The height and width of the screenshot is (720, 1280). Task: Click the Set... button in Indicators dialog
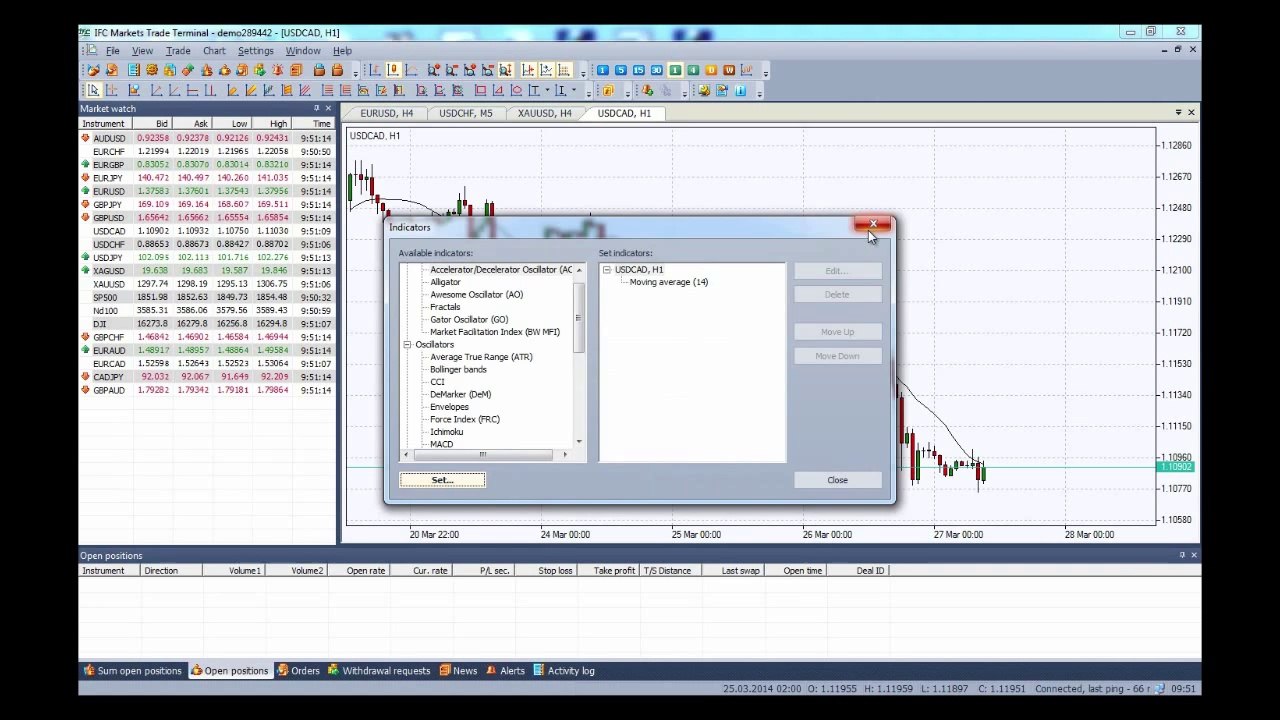coord(442,480)
